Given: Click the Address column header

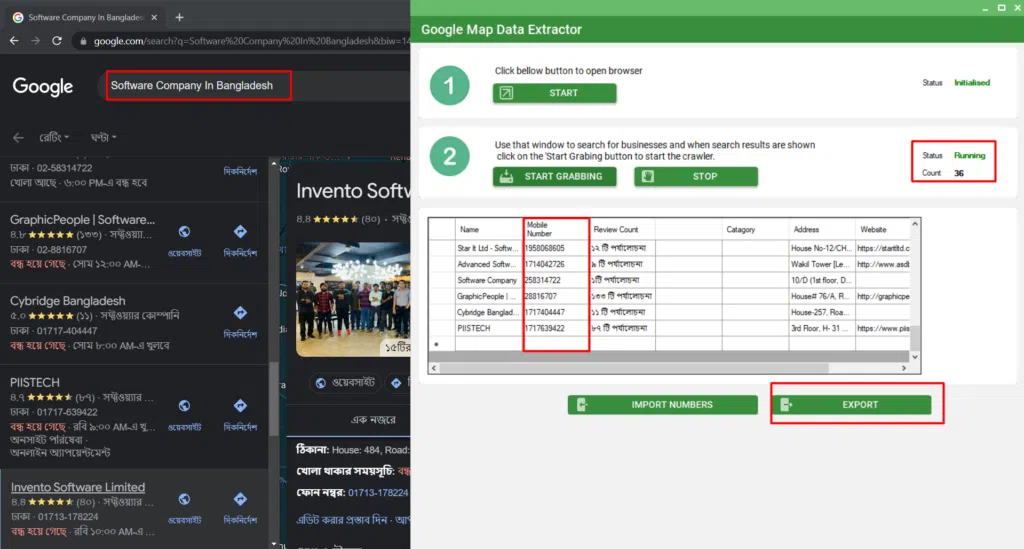Looking at the screenshot, I should [822, 230].
